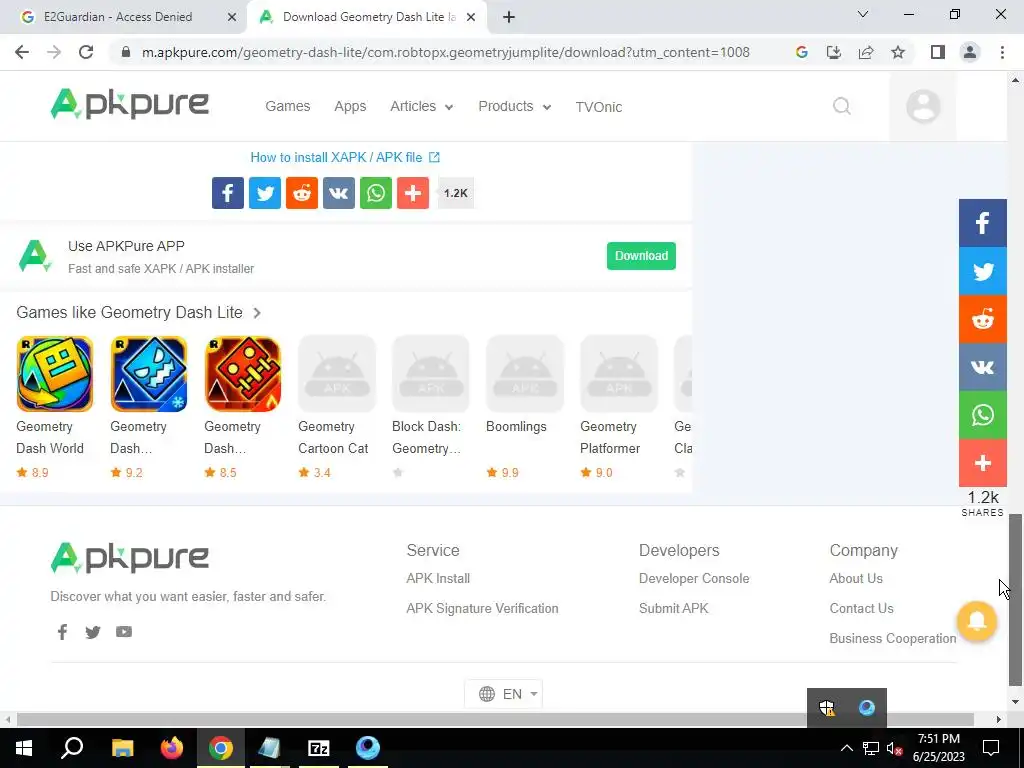Screen dimensions: 1024x768
Task: Click the Windows Security tray icon
Action: [827, 707]
